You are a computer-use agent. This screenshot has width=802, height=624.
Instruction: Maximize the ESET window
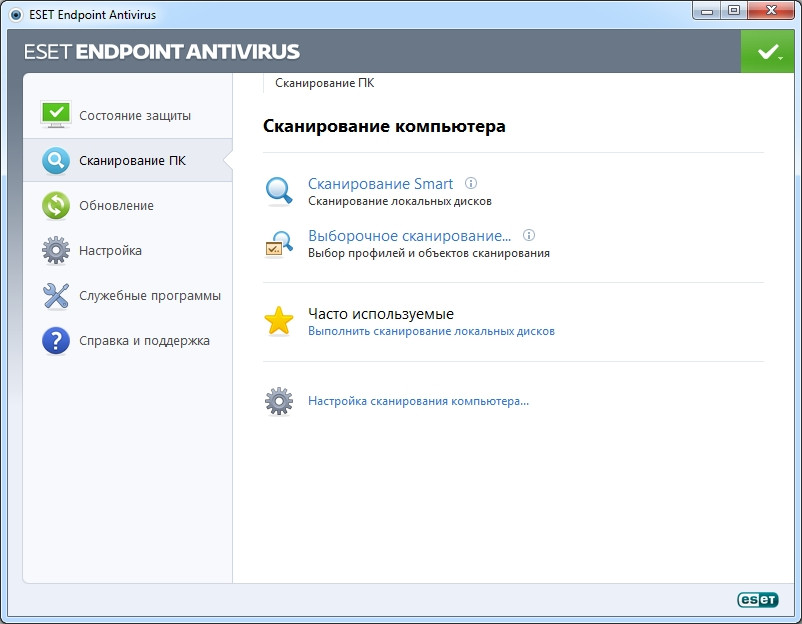click(734, 11)
